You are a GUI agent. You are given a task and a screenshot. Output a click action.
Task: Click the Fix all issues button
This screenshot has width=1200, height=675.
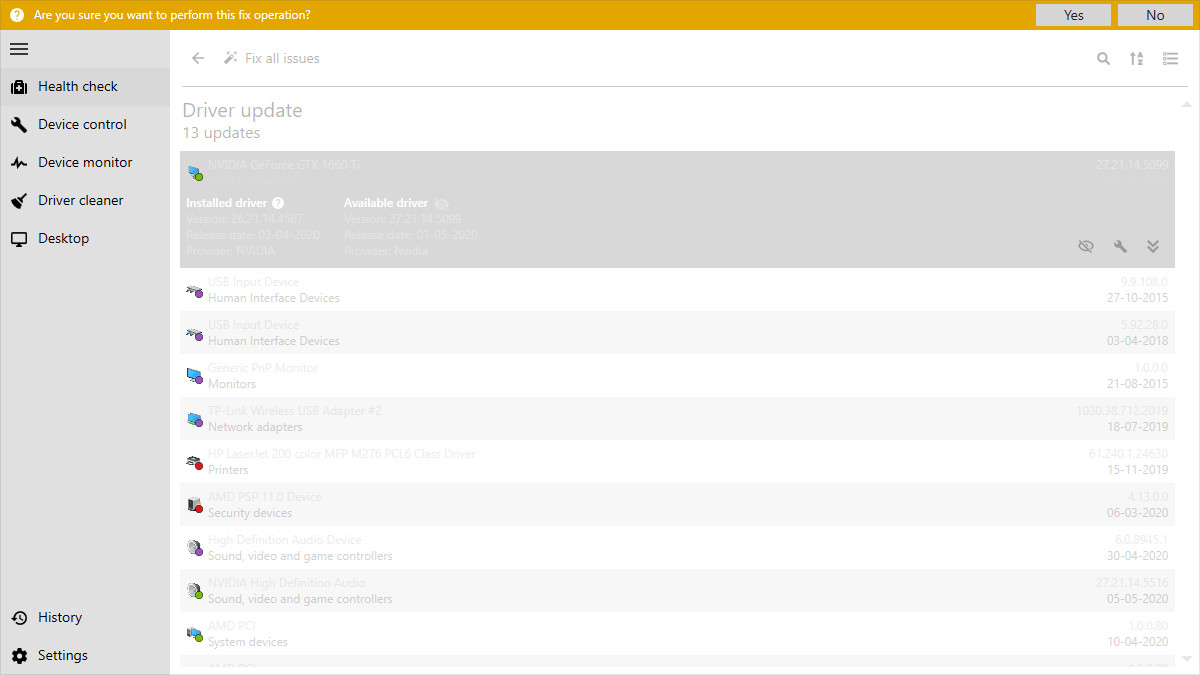271,57
